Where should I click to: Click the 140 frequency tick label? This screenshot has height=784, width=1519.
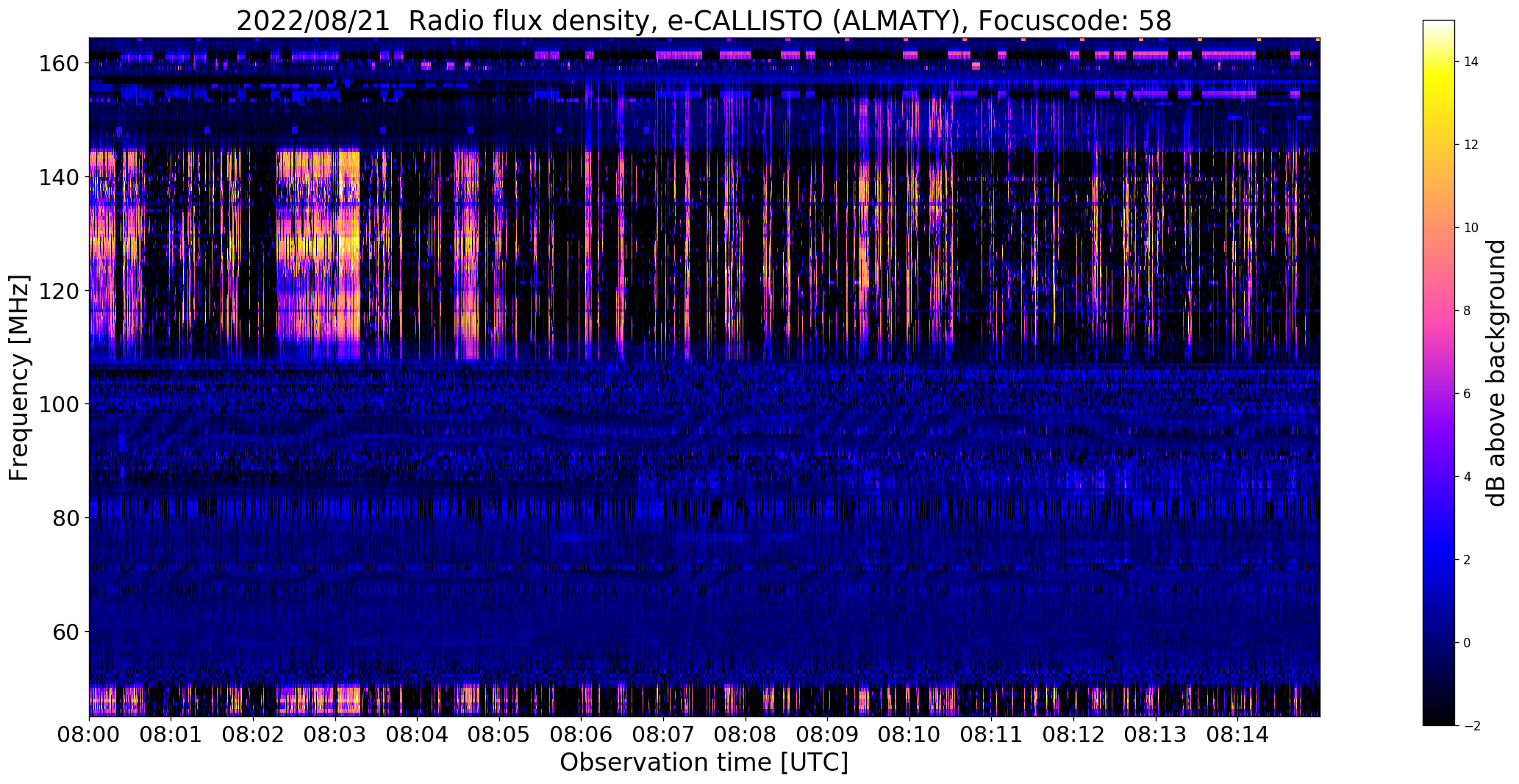point(58,177)
